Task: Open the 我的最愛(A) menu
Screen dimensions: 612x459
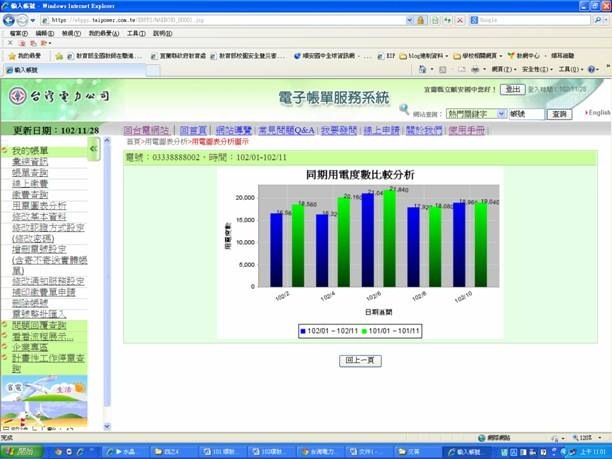Action: click(104, 34)
